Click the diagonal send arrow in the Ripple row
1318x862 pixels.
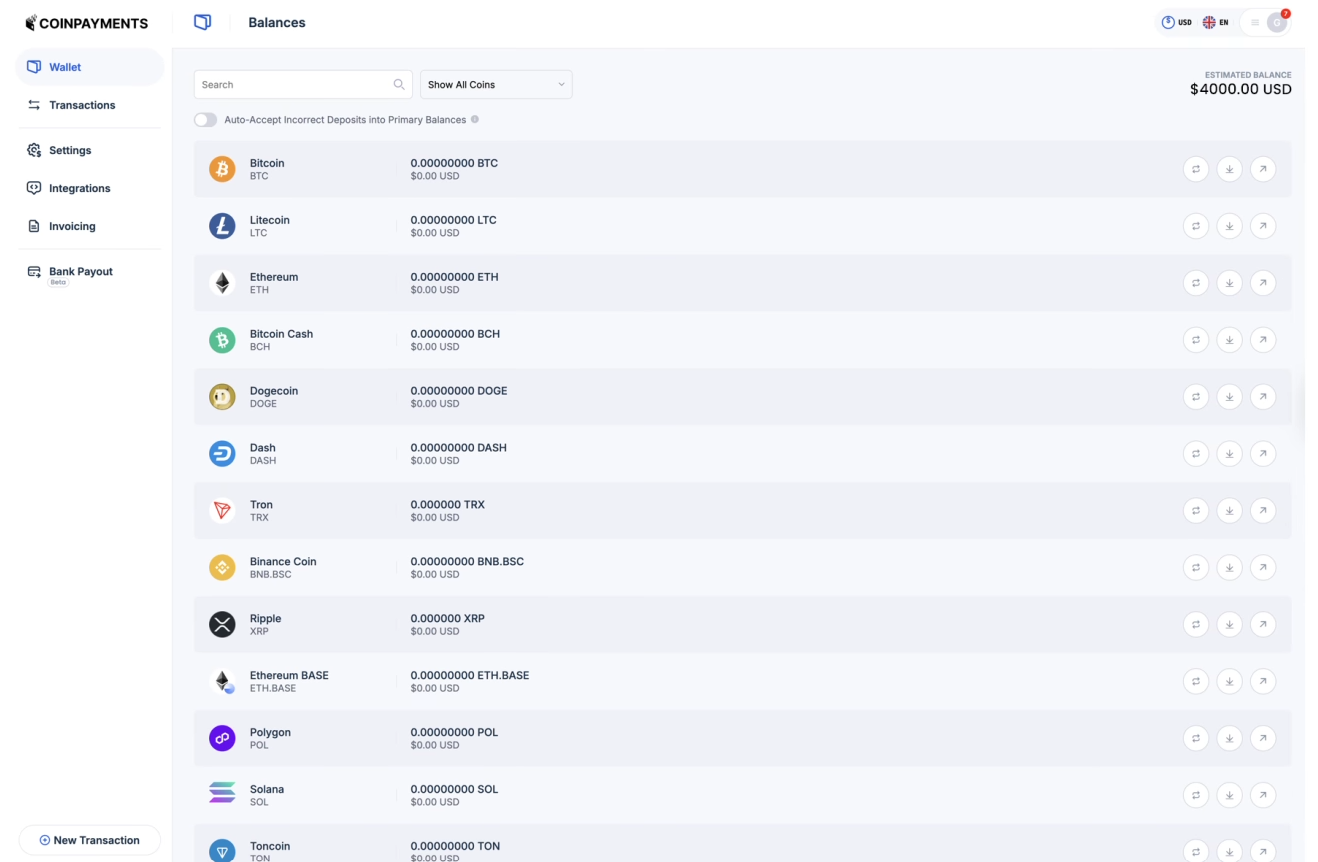pos(1263,625)
